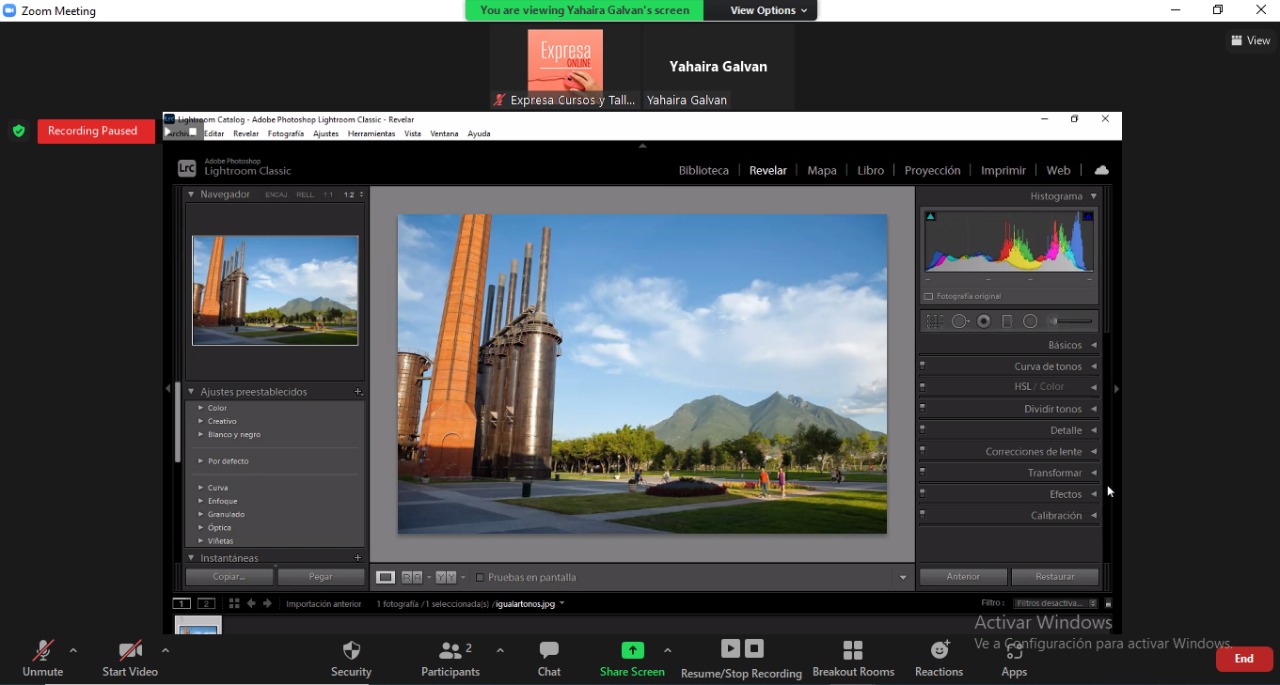Toggle the Efectos panel switch
Screen dimensions: 1280x685
(x=922, y=494)
